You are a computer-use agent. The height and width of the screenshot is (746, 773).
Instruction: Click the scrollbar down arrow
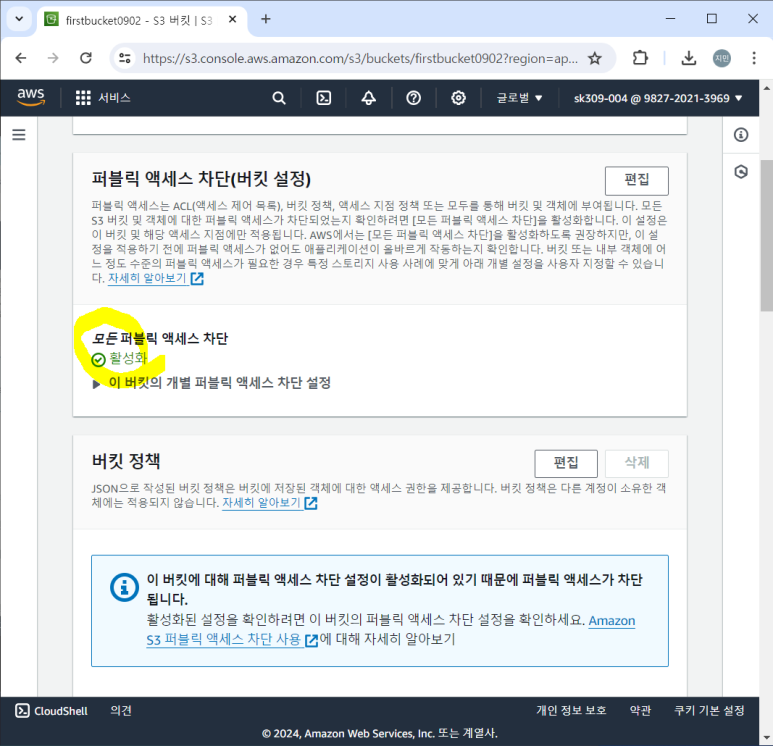(x=766, y=738)
